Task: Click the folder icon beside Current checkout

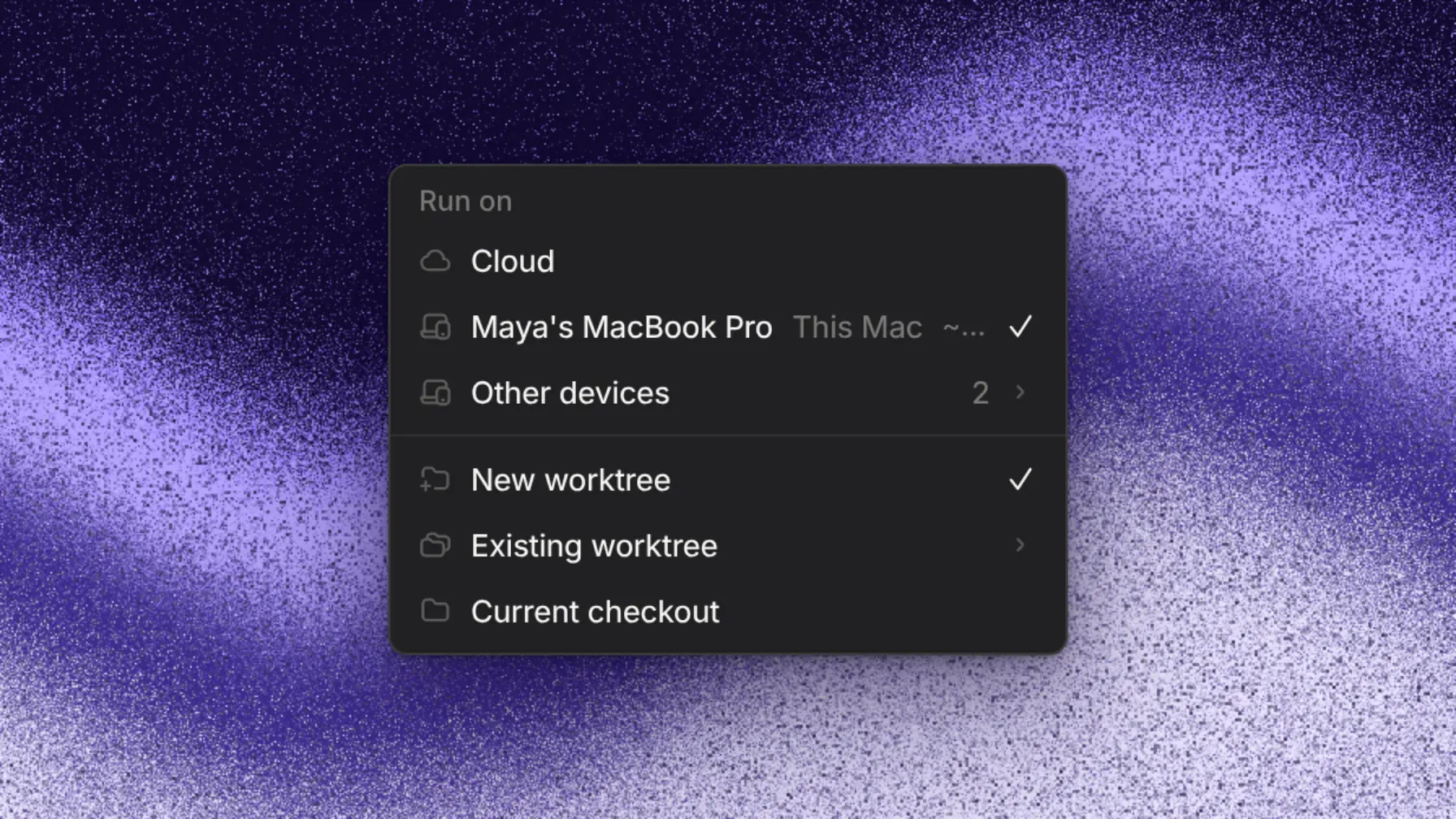Action: click(x=435, y=610)
